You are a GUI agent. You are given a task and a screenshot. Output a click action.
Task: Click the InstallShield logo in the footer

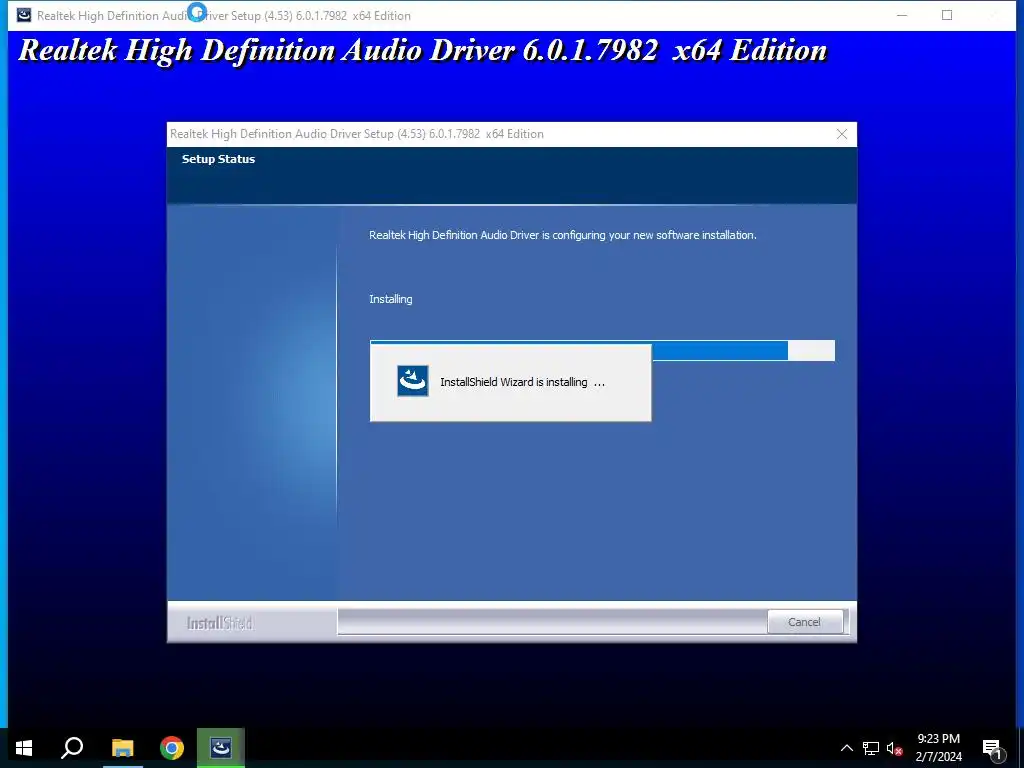pyautogui.click(x=219, y=623)
